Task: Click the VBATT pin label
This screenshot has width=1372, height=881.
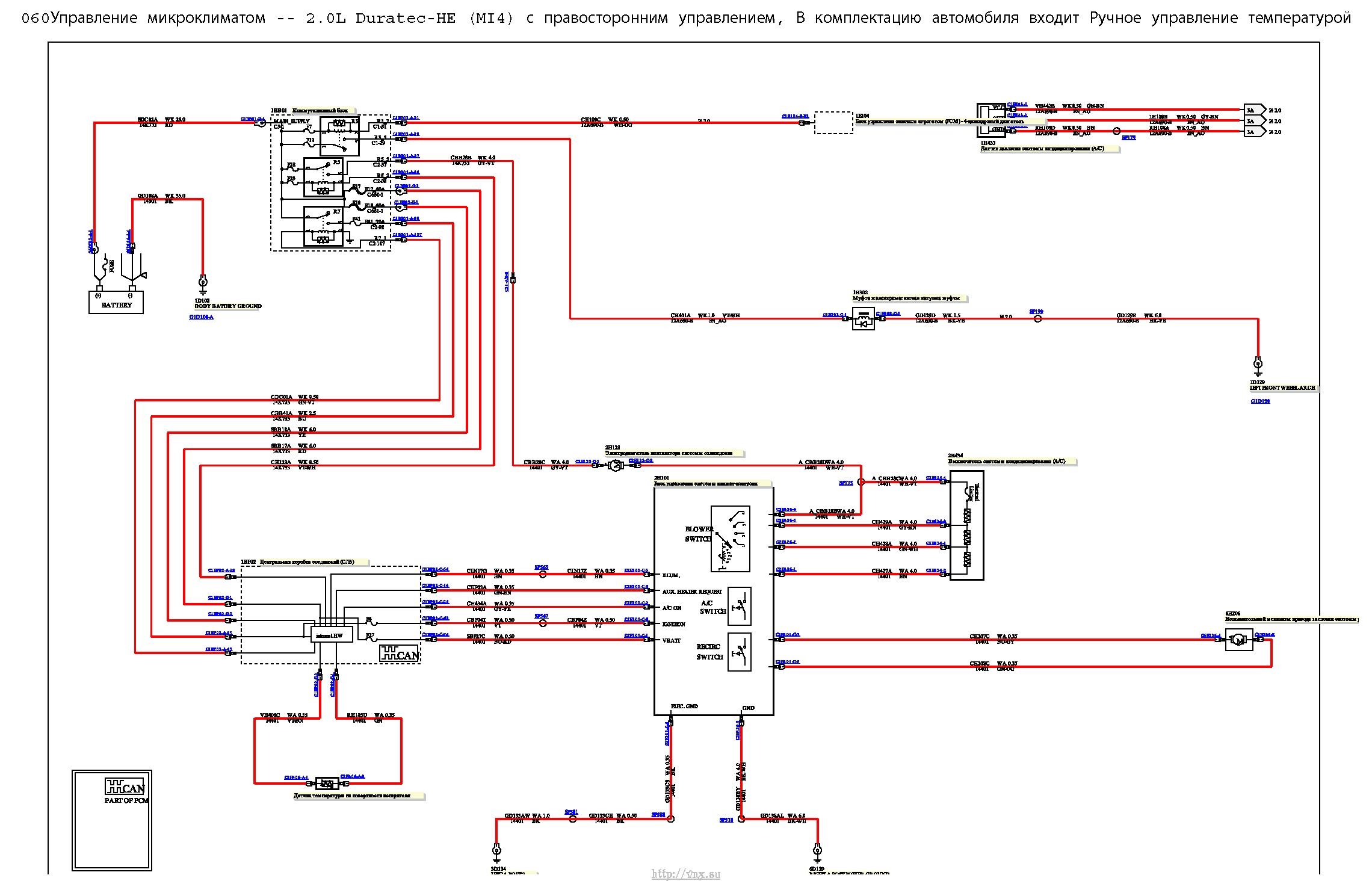Action: 671,641
